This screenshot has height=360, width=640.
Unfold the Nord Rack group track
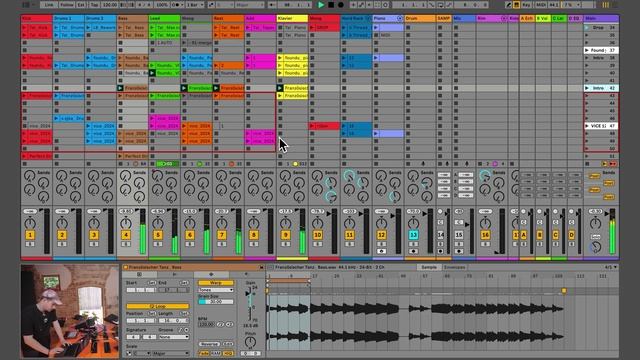[369, 18]
